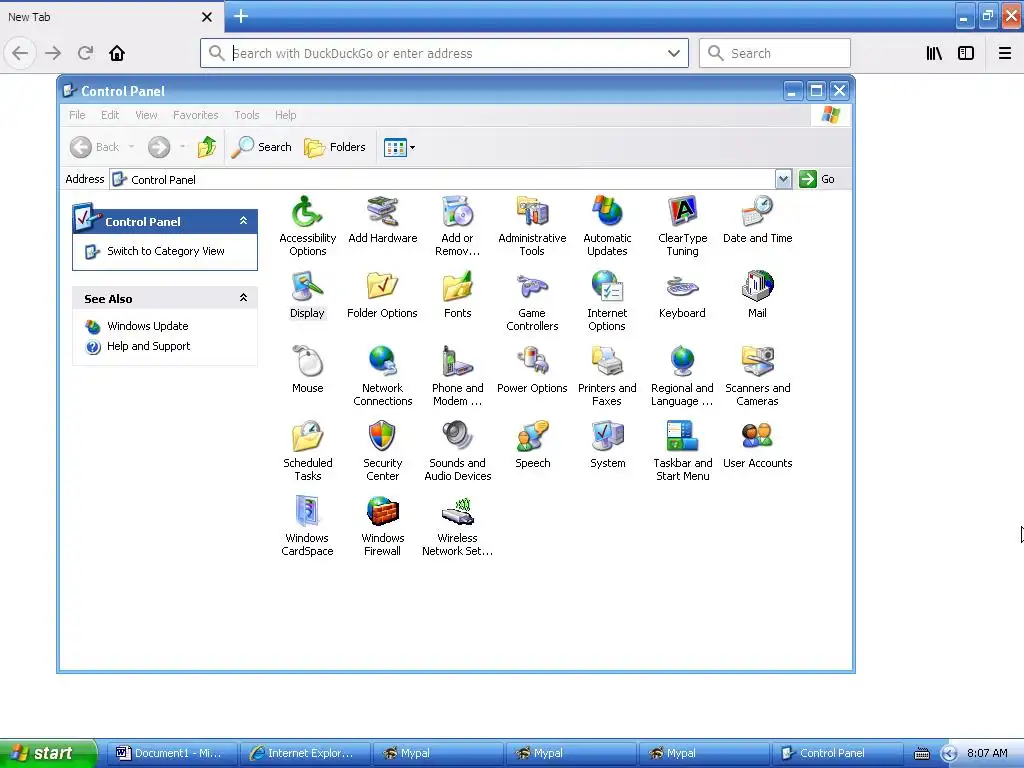
Task: Open the Favorites menu
Action: coord(195,115)
